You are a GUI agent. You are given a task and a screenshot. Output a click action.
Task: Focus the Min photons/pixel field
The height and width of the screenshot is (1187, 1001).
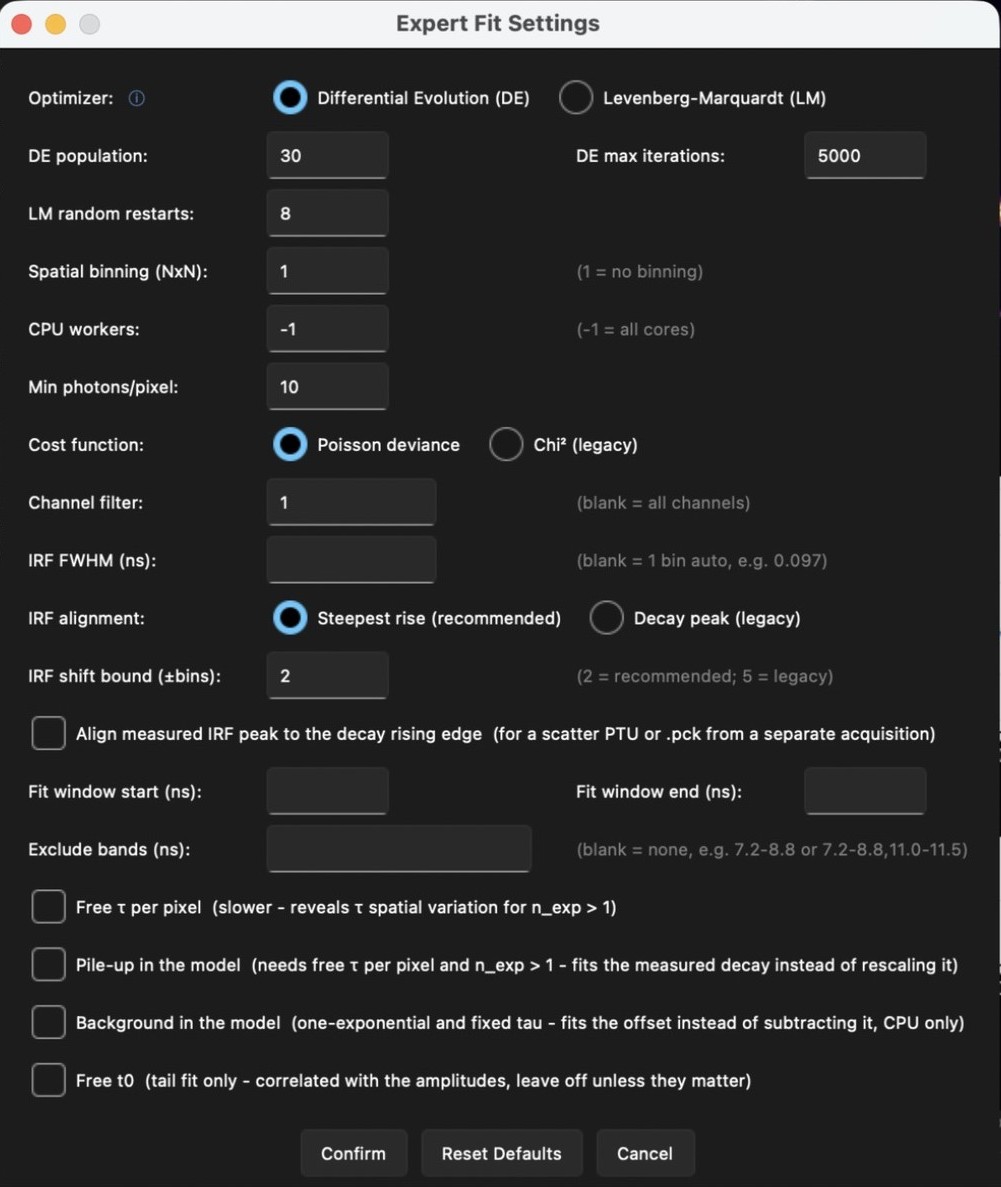pos(328,387)
